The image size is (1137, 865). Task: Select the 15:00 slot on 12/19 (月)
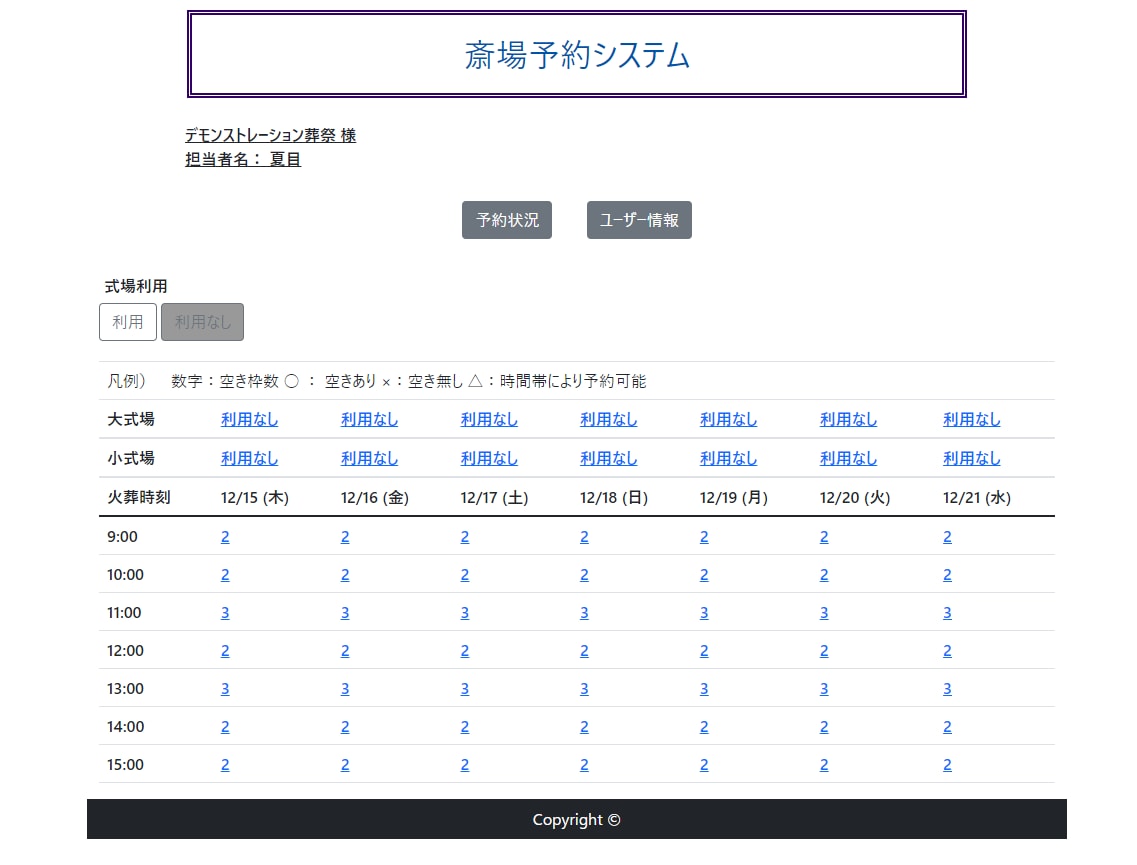(704, 765)
